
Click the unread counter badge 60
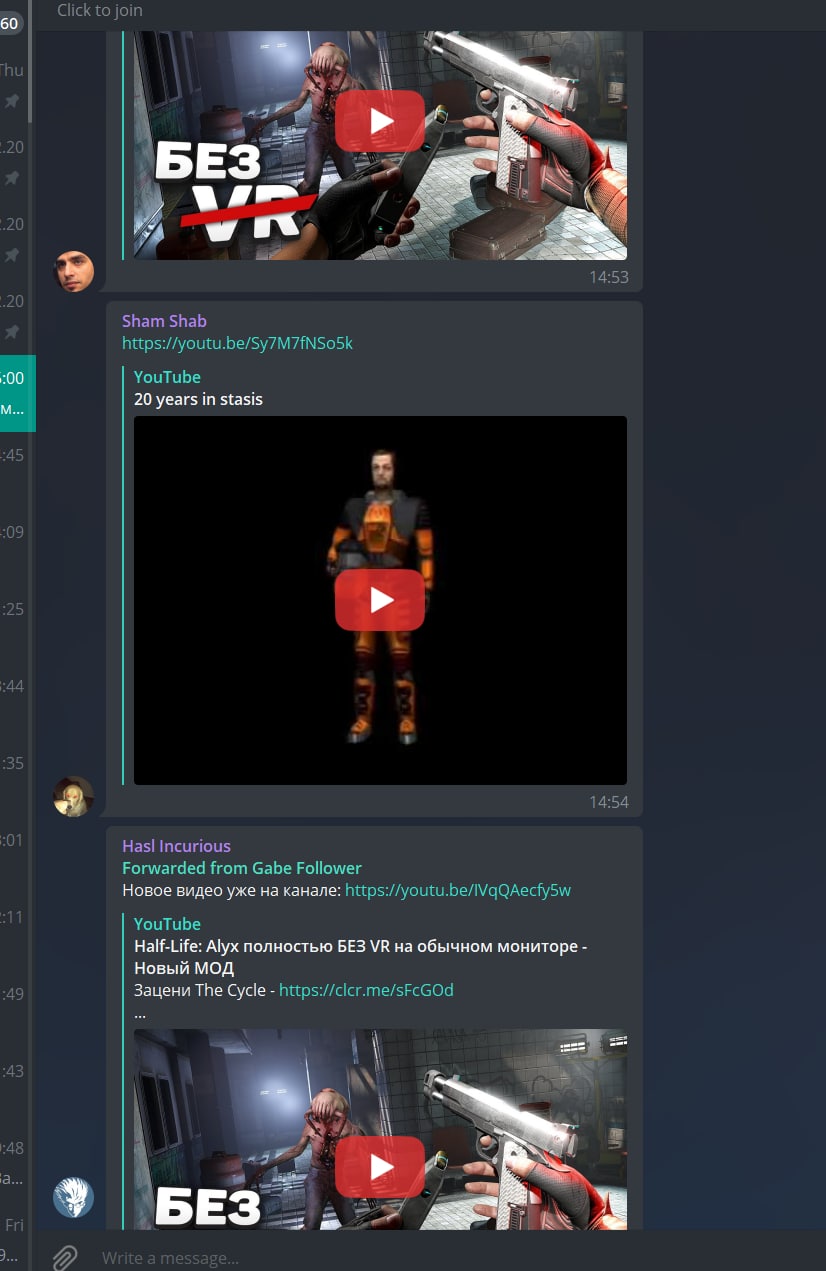[9, 23]
